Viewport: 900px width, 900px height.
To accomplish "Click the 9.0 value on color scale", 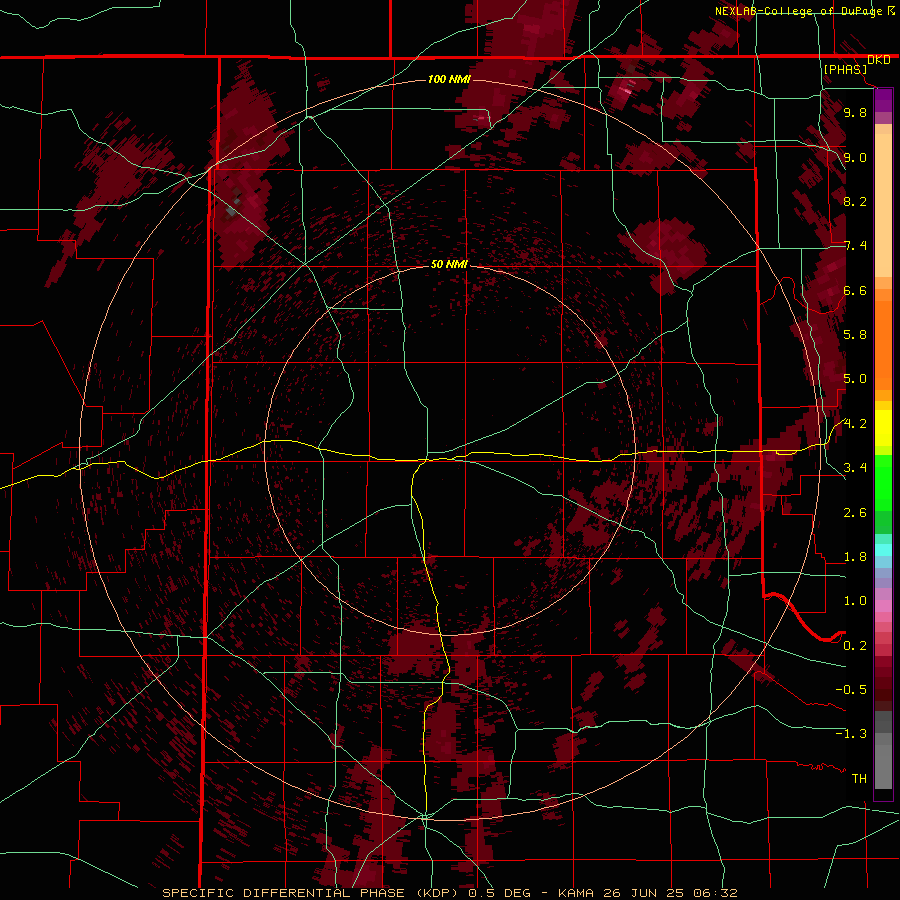I will (855, 157).
